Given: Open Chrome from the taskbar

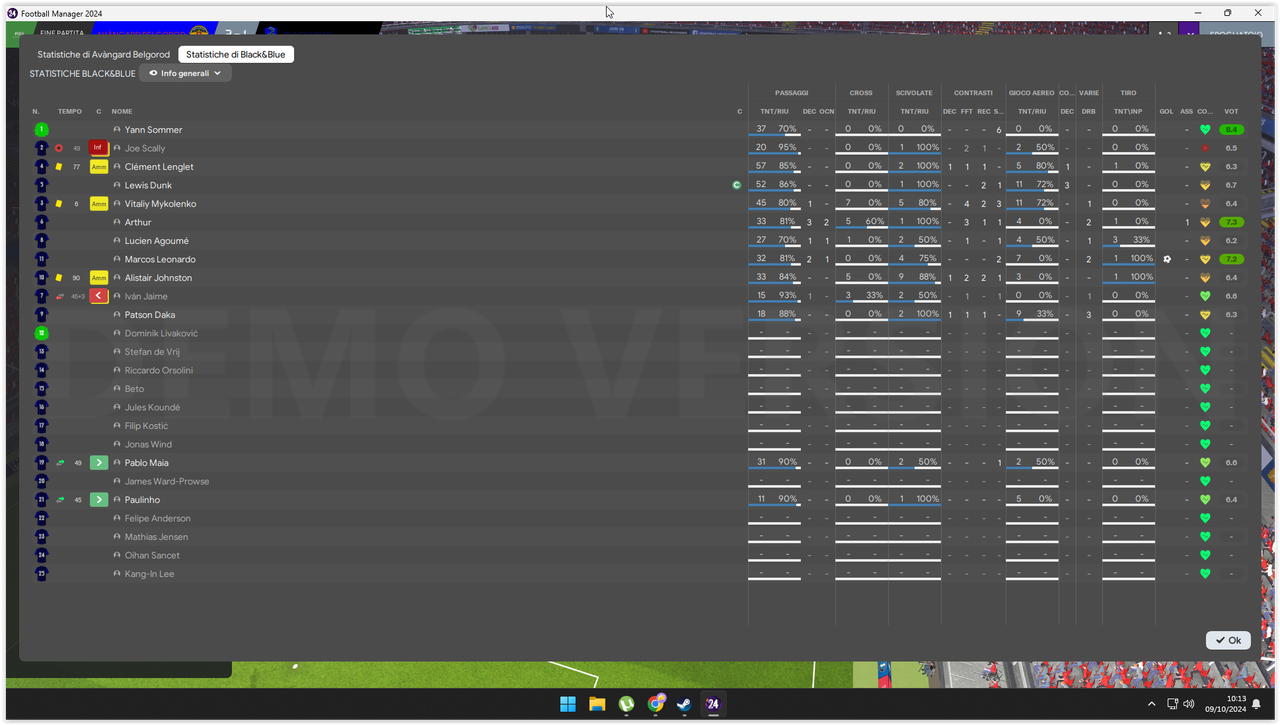Looking at the screenshot, I should [x=655, y=704].
